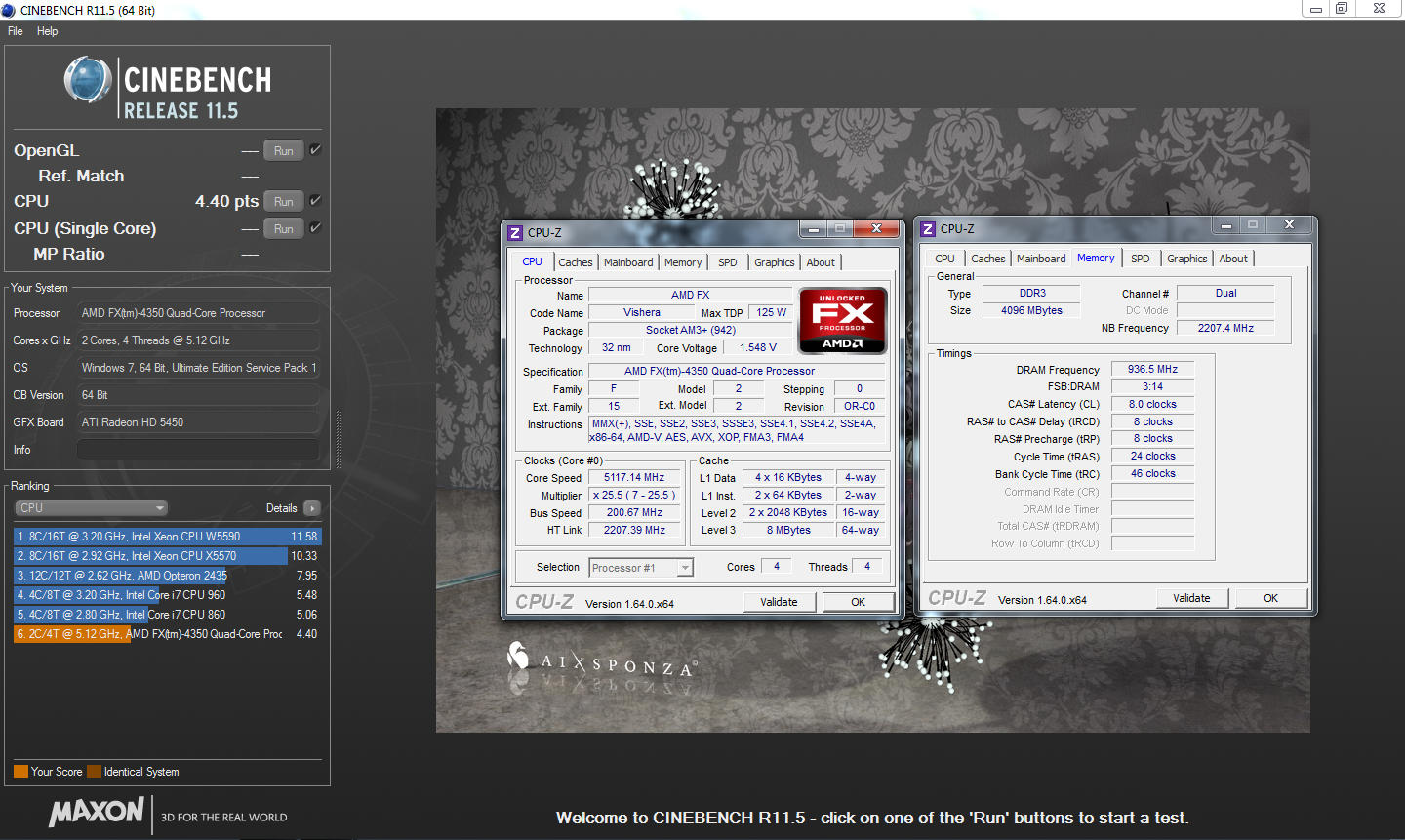Screen dimensions: 1405x840
Task: Toggle the OpenGL test checkbox
Action: (315, 150)
